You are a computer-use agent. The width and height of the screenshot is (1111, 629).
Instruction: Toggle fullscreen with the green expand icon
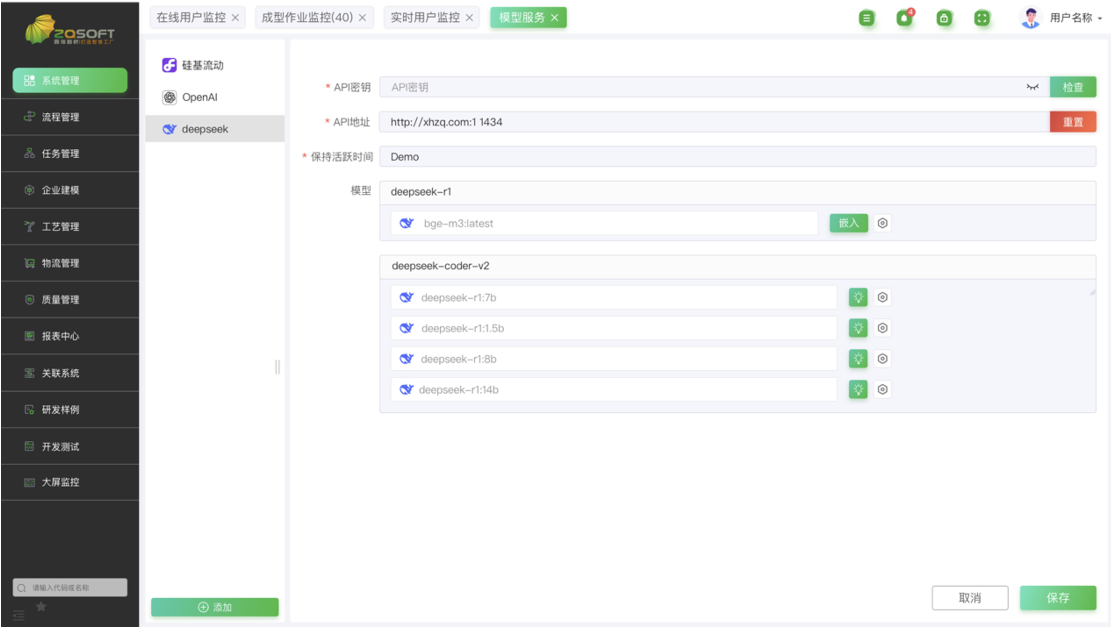click(x=982, y=18)
